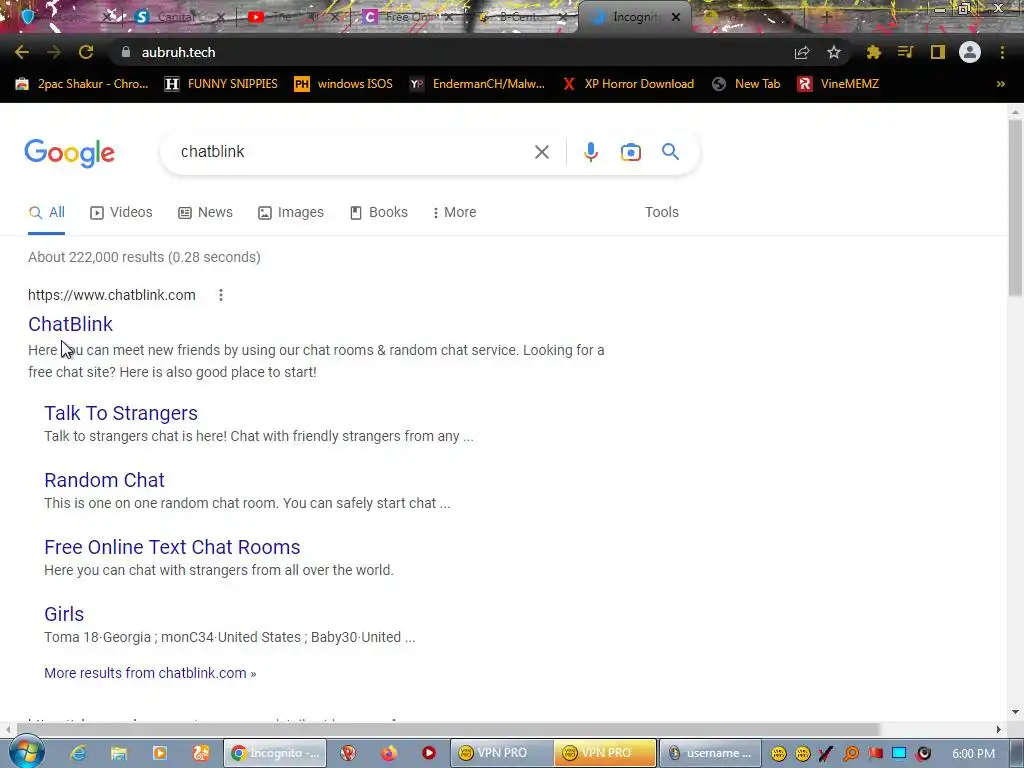The image size is (1024, 768).
Task: Open the search Tools options
Action: (x=662, y=212)
